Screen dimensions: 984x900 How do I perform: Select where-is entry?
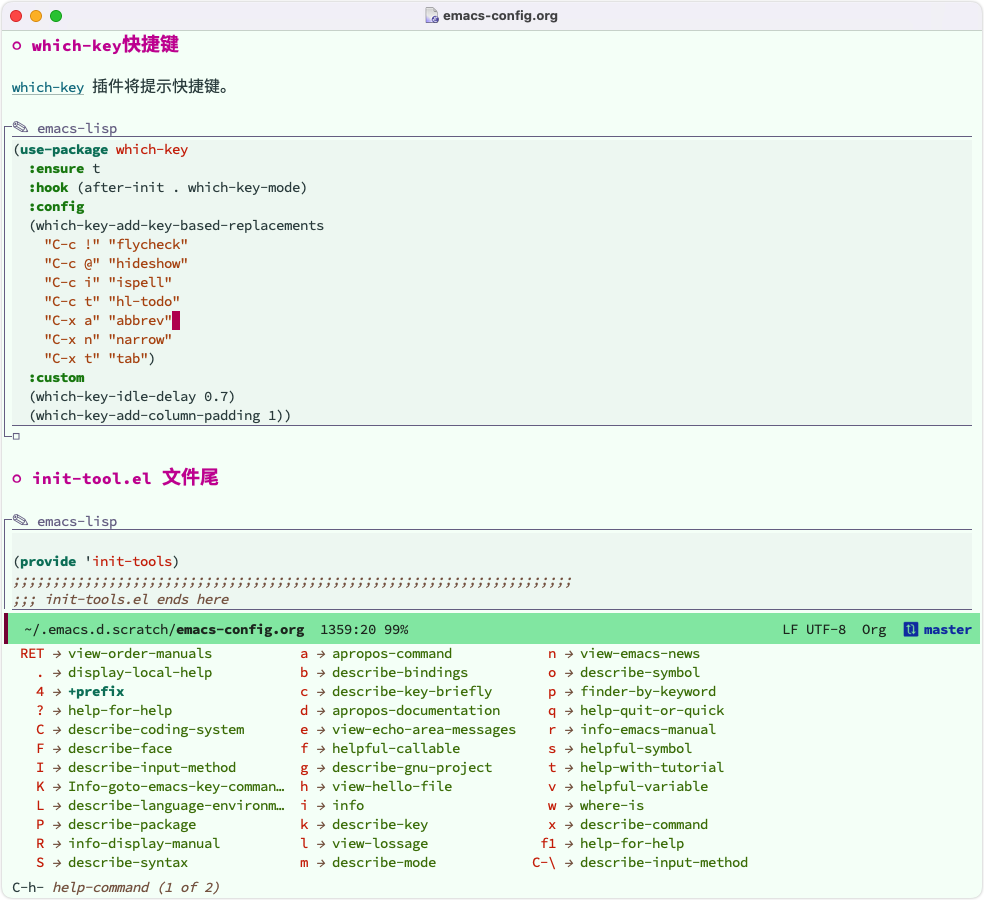click(612, 805)
